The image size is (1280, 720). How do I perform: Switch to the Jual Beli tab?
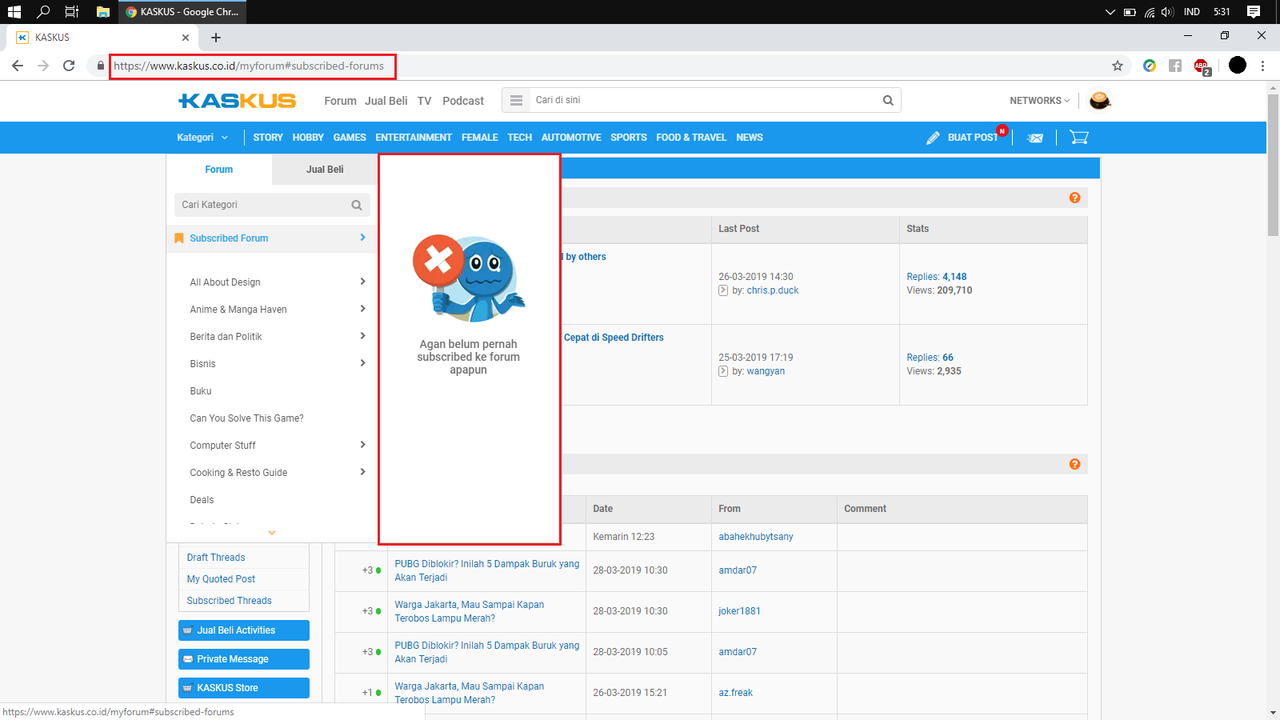click(324, 170)
